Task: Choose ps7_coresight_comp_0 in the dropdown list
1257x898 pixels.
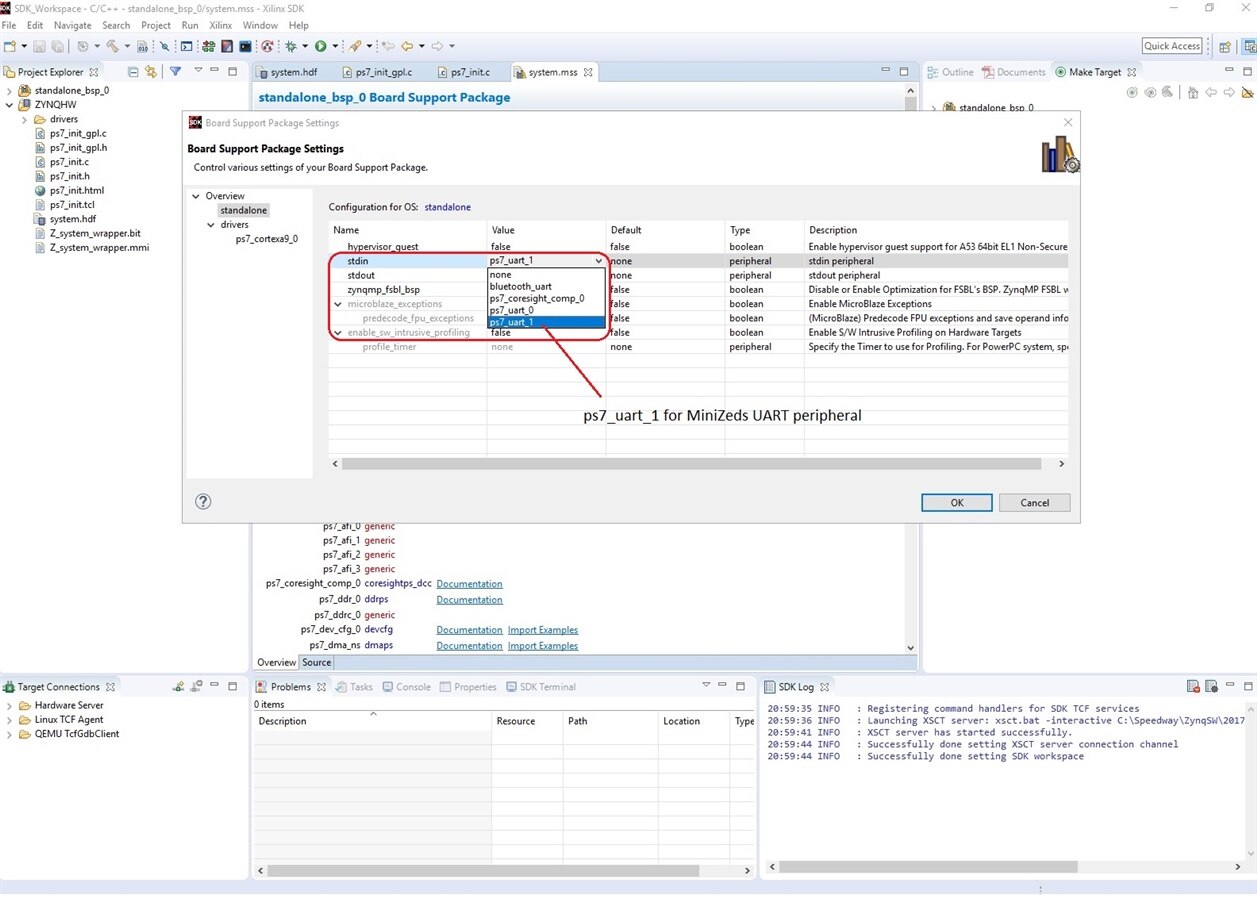Action: (536, 298)
